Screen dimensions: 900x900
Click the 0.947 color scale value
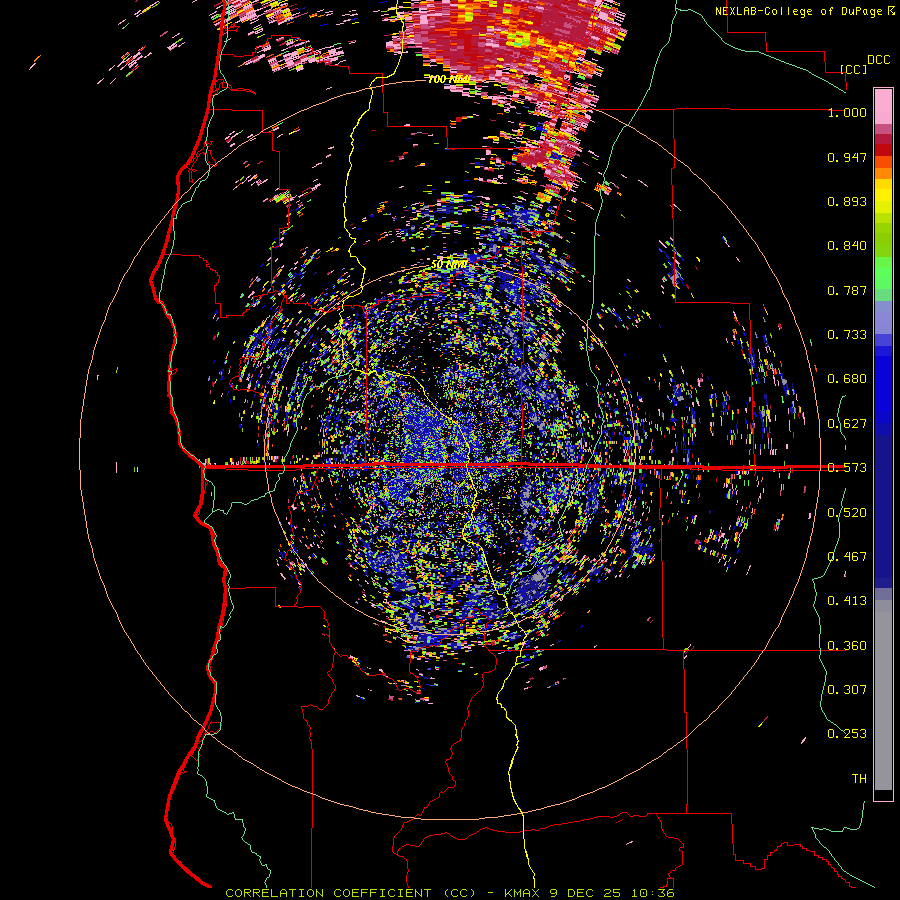pos(847,157)
